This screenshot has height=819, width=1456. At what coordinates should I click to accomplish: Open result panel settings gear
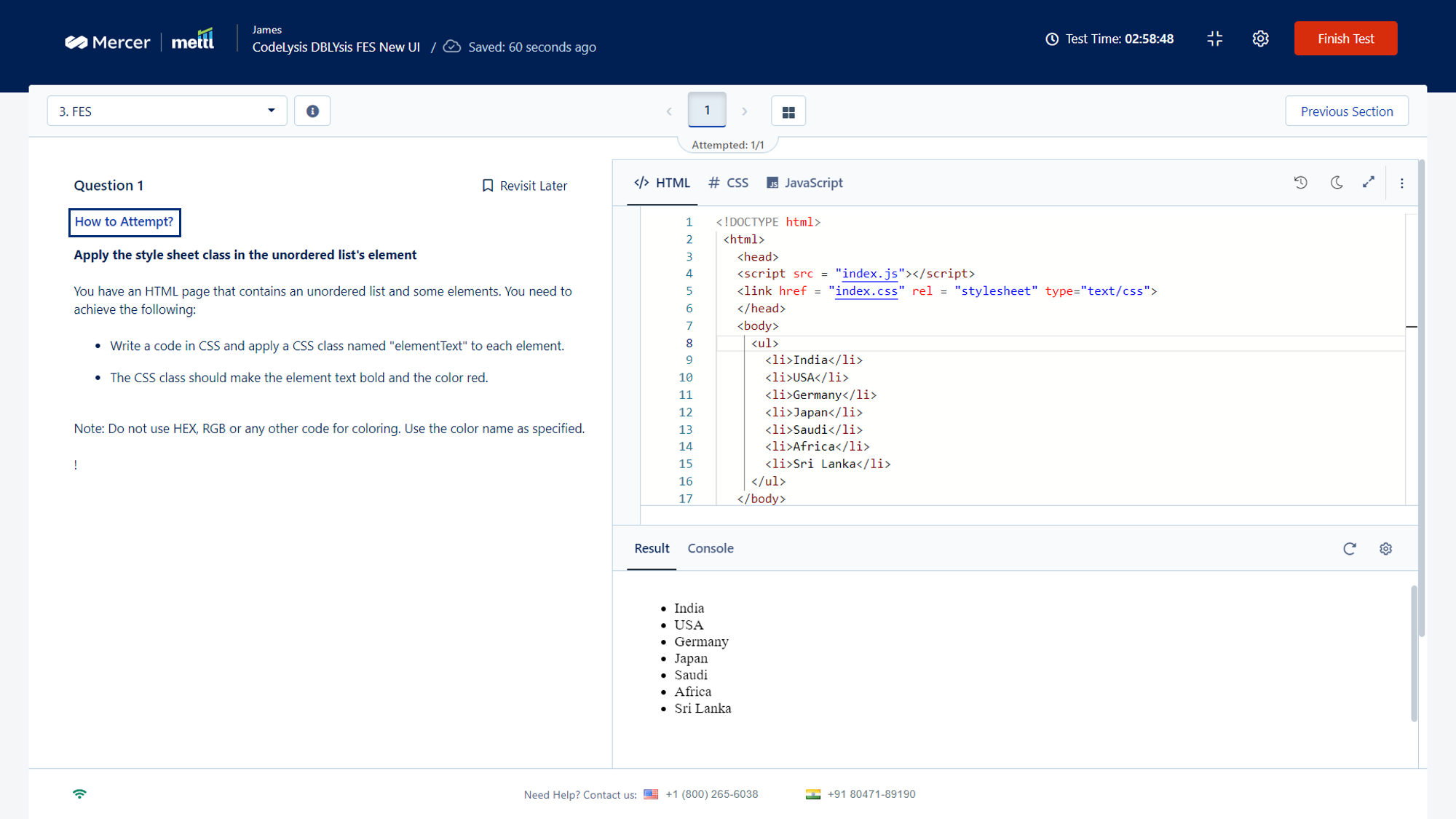(x=1386, y=549)
